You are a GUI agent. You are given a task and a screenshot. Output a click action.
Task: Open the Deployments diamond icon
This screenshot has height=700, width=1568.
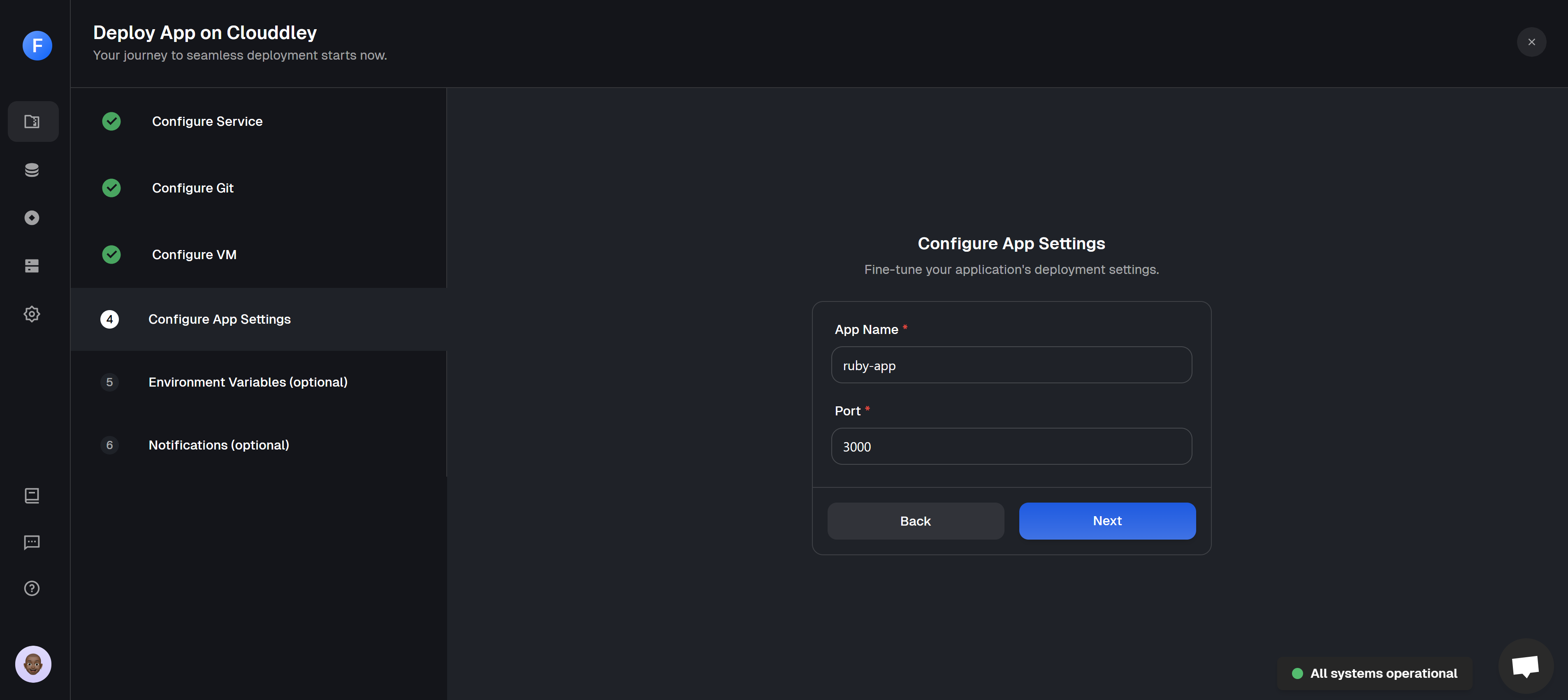coord(31,218)
